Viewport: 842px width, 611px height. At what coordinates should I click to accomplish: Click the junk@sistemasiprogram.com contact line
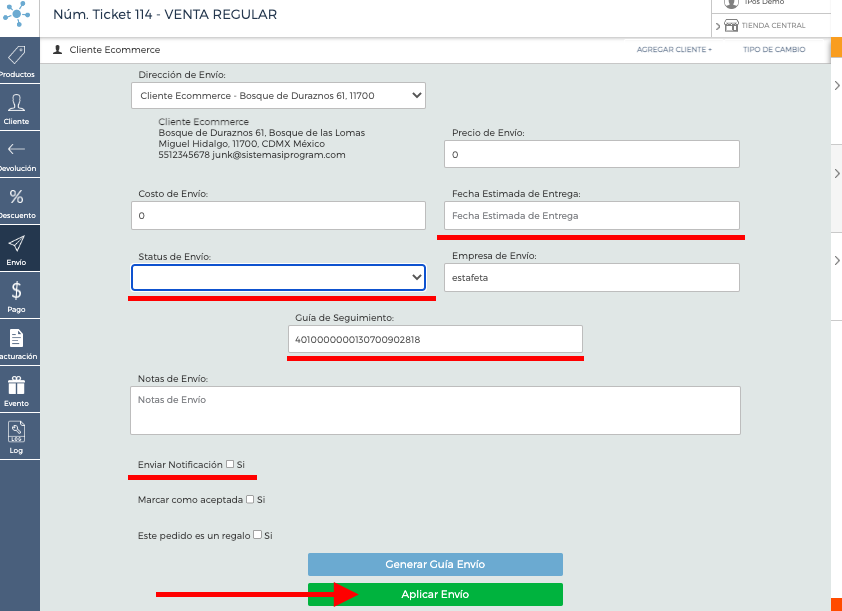pos(252,155)
